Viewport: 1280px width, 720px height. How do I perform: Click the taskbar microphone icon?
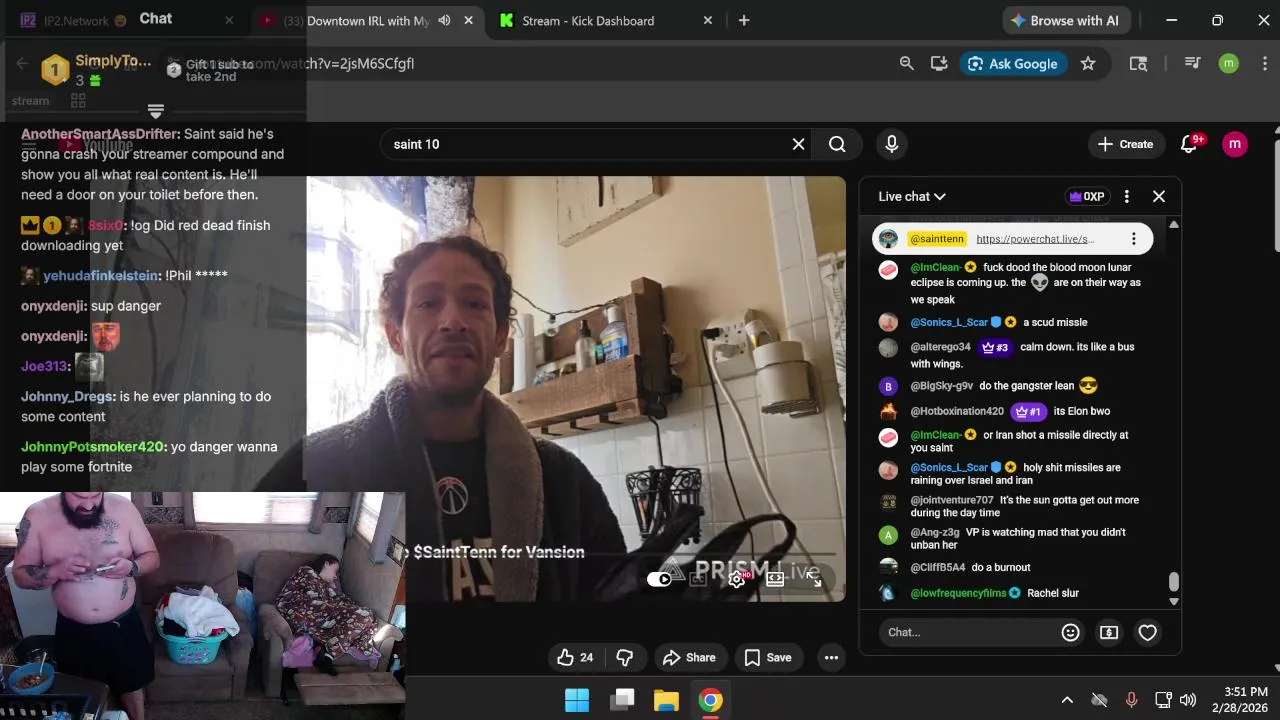pyautogui.click(x=1131, y=700)
